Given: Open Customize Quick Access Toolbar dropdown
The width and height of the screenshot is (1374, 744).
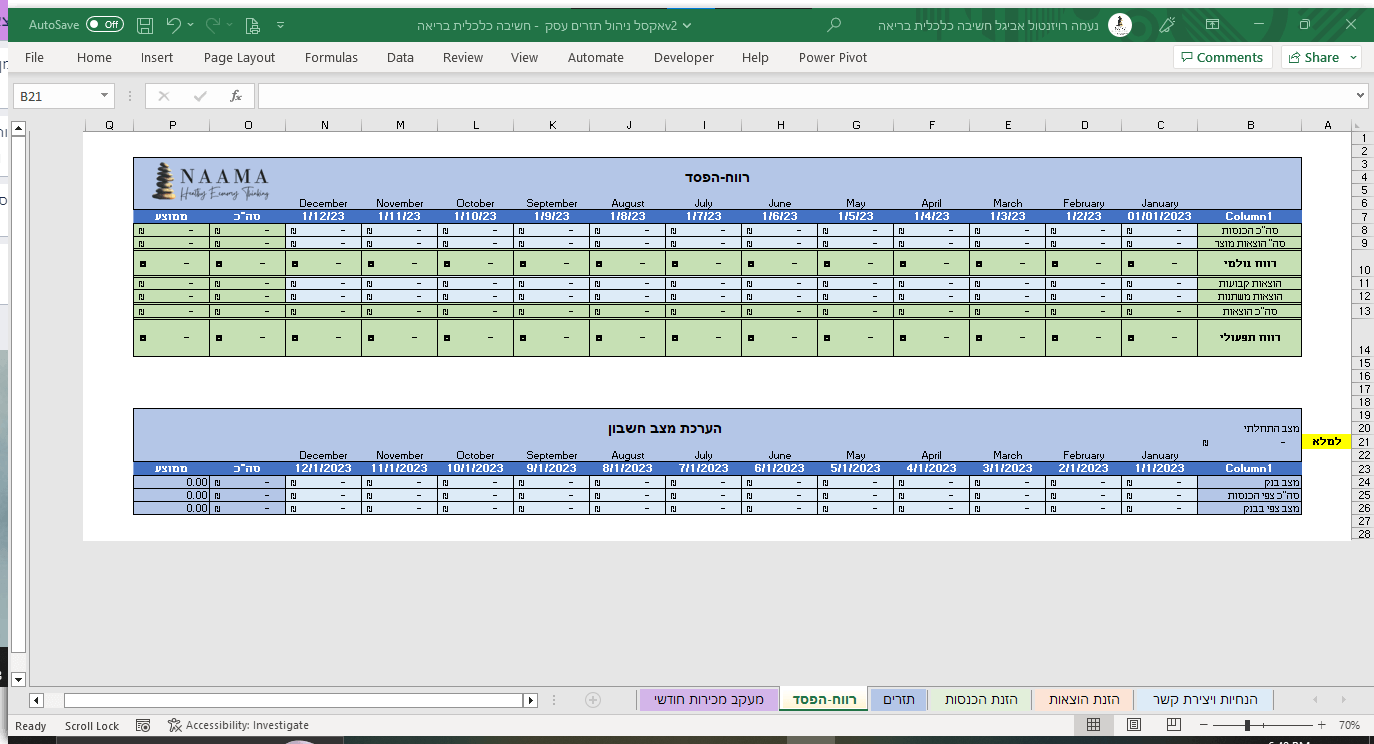Looking at the screenshot, I should (279, 24).
